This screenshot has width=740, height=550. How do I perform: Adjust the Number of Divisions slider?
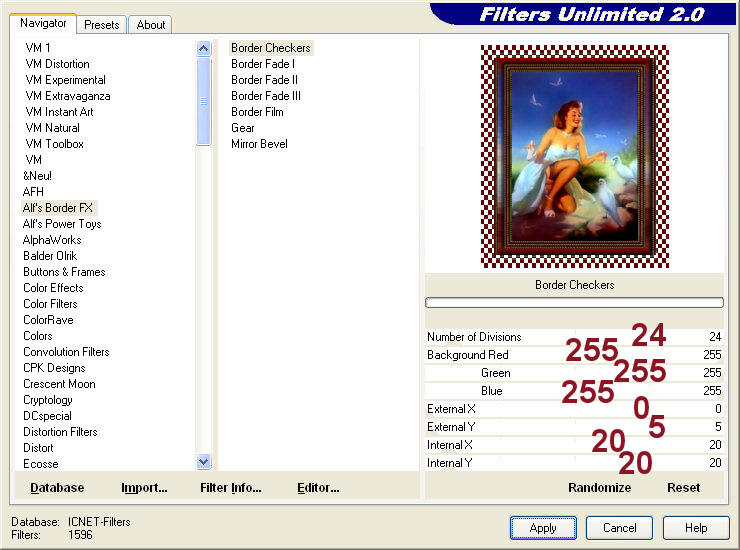pyautogui.click(x=574, y=337)
